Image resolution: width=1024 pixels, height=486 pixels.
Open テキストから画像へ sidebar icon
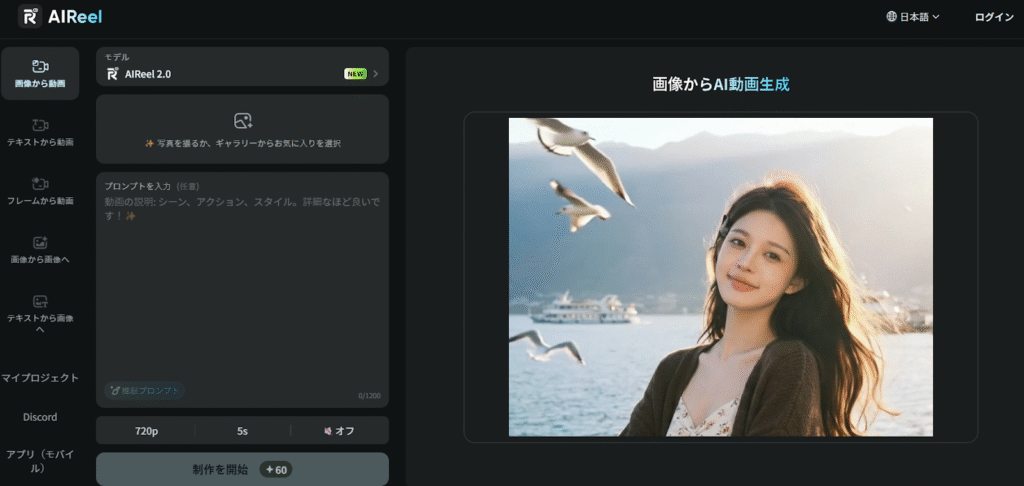pyautogui.click(x=40, y=301)
